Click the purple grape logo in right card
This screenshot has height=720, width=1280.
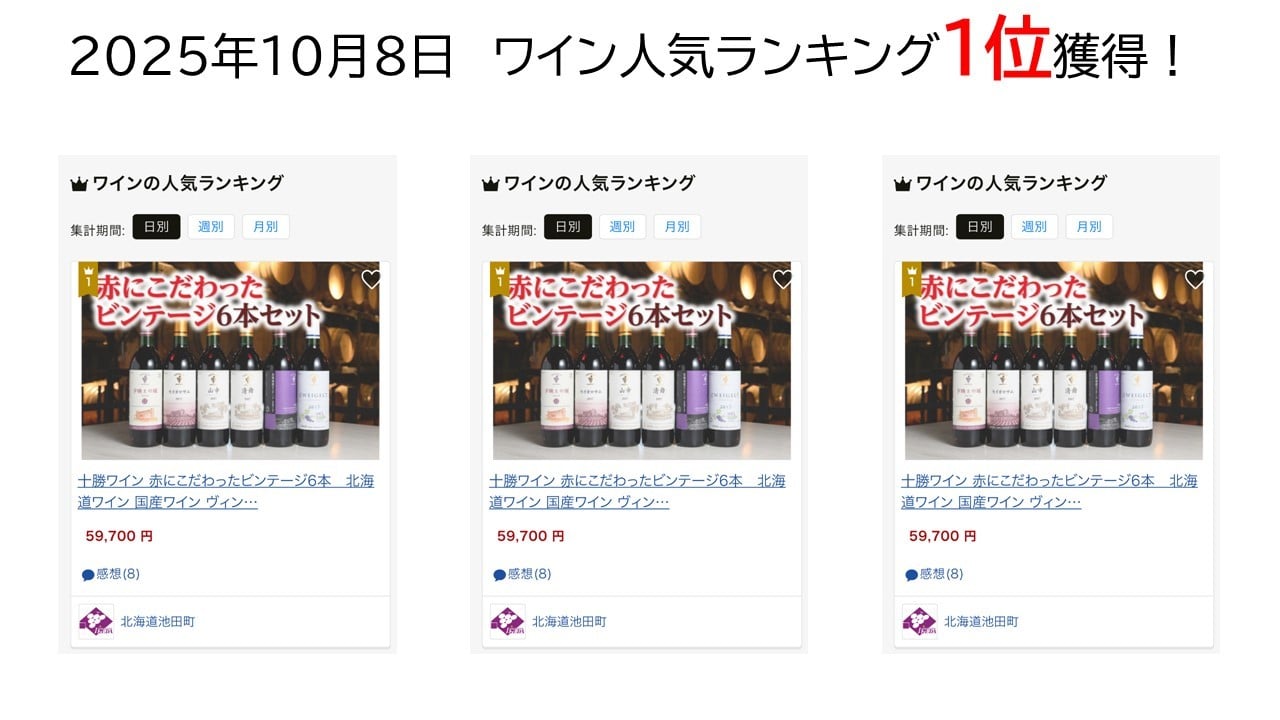920,621
